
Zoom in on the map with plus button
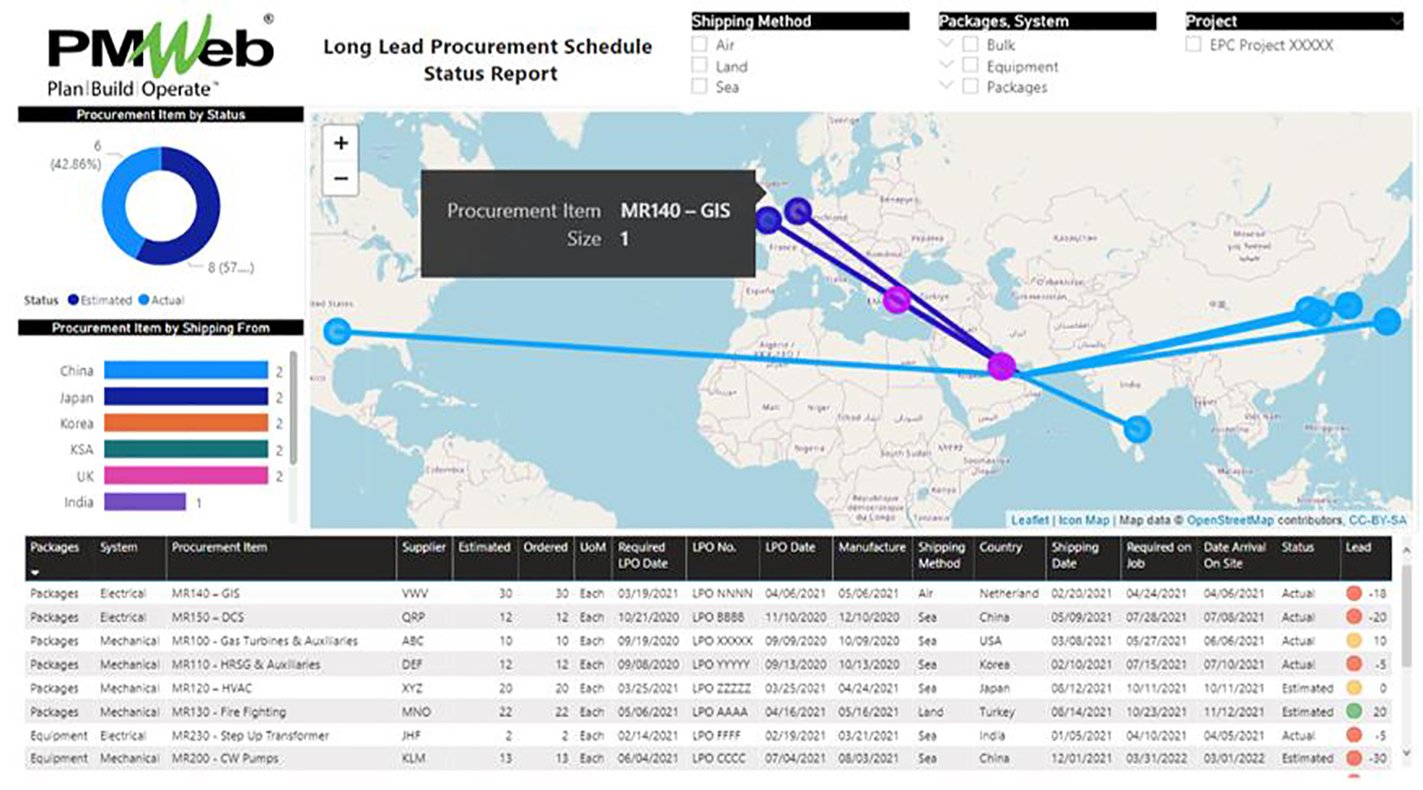tap(341, 143)
